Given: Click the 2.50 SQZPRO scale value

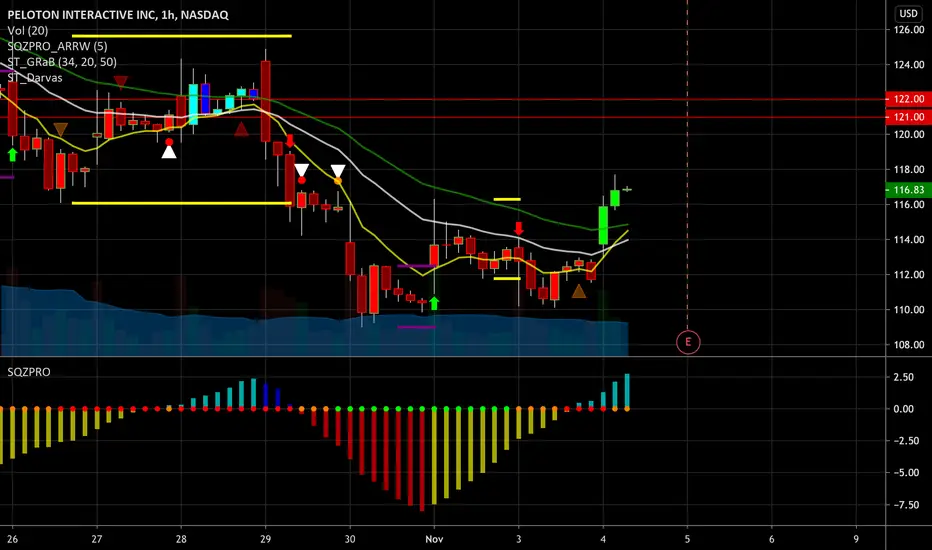Looking at the screenshot, I should (x=904, y=377).
